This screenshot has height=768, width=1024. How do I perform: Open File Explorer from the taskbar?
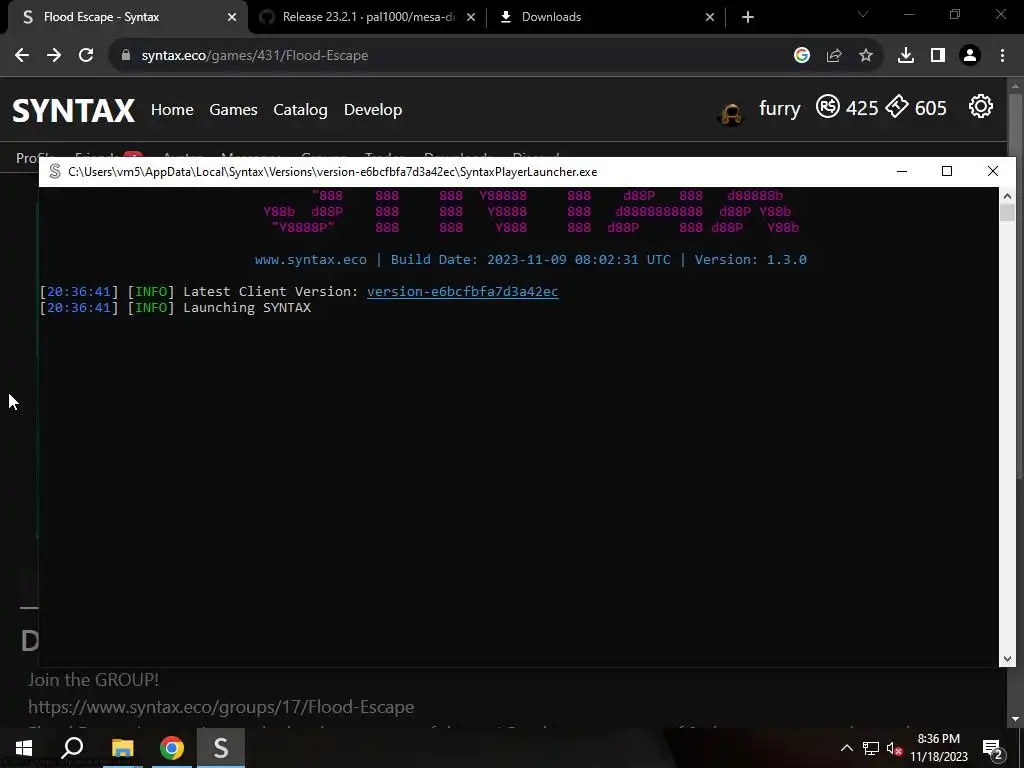[122, 748]
